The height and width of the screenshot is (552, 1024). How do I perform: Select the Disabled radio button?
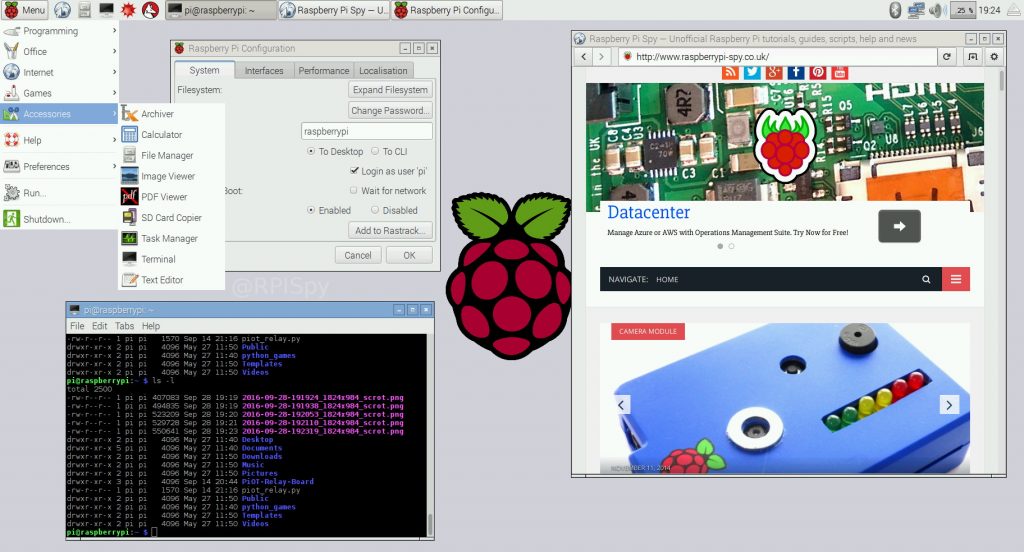(x=375, y=210)
